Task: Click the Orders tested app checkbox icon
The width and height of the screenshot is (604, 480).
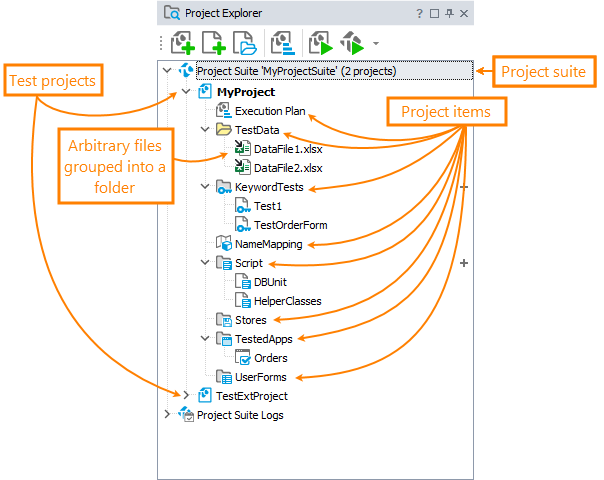Action: pyautogui.click(x=243, y=358)
